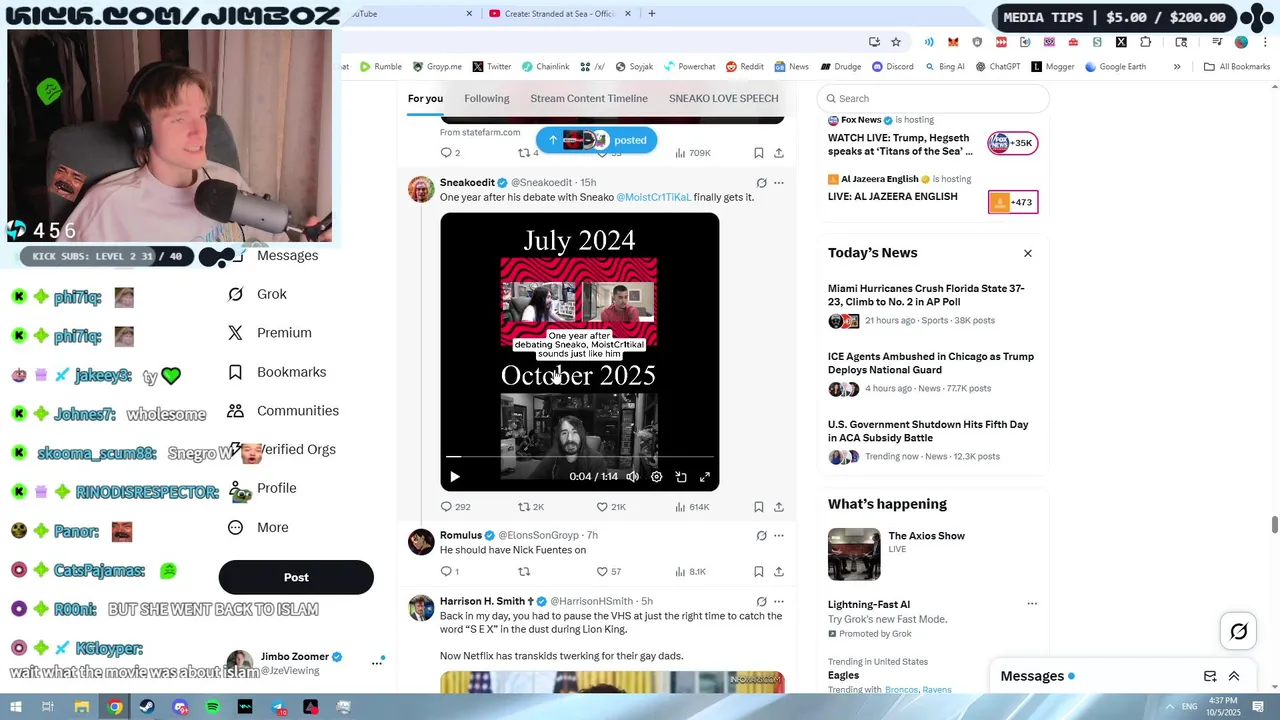The image size is (1280, 720).
Task: Open Communities in the sidebar
Action: (x=283, y=411)
